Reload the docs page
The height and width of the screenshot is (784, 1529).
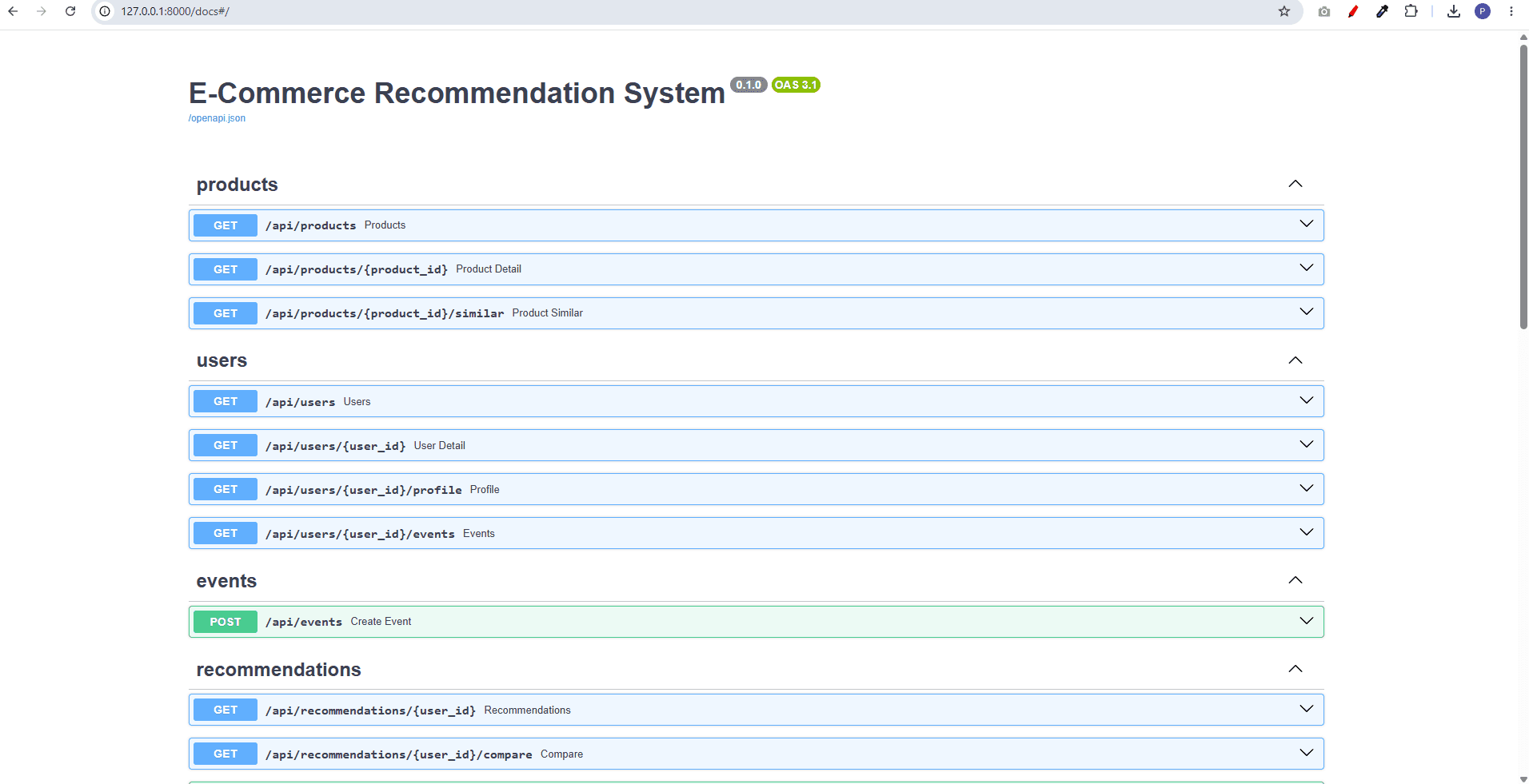pos(70,11)
